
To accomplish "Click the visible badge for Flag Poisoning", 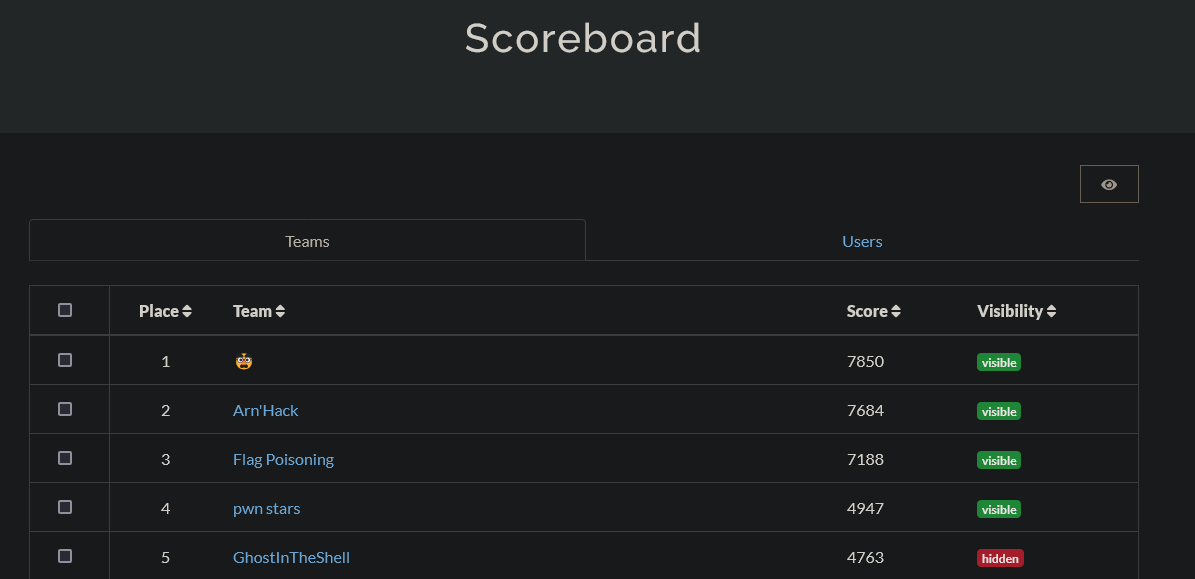I will [x=998, y=460].
